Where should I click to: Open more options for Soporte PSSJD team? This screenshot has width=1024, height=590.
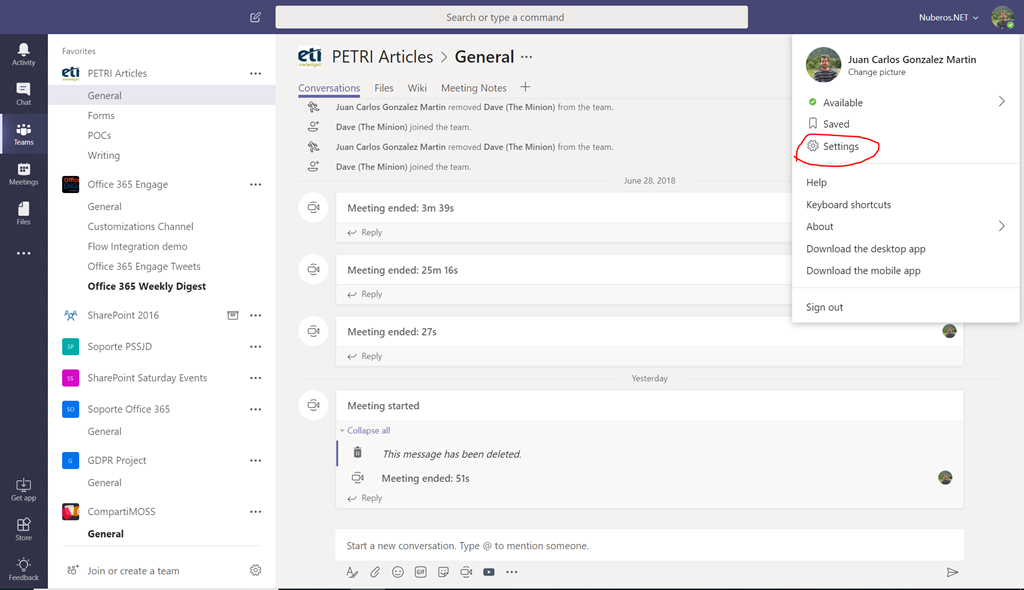[x=255, y=347]
